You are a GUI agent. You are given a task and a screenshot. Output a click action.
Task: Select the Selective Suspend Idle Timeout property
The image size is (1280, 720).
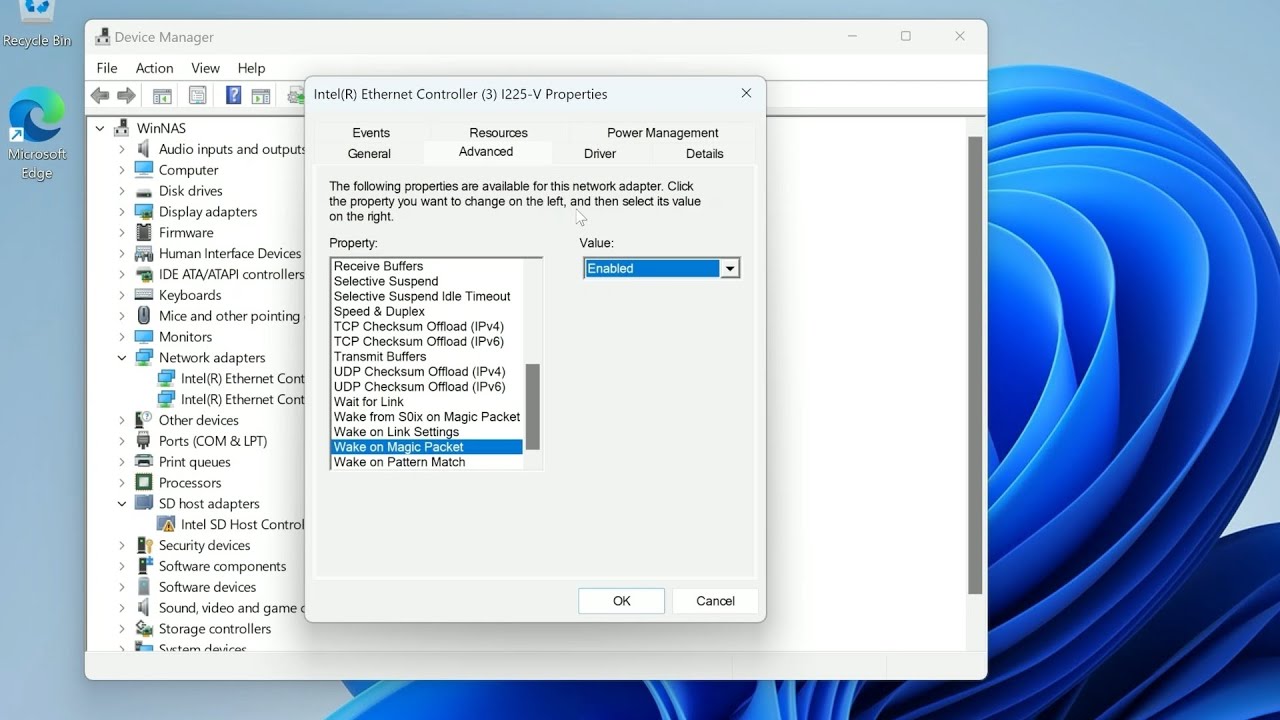422,296
